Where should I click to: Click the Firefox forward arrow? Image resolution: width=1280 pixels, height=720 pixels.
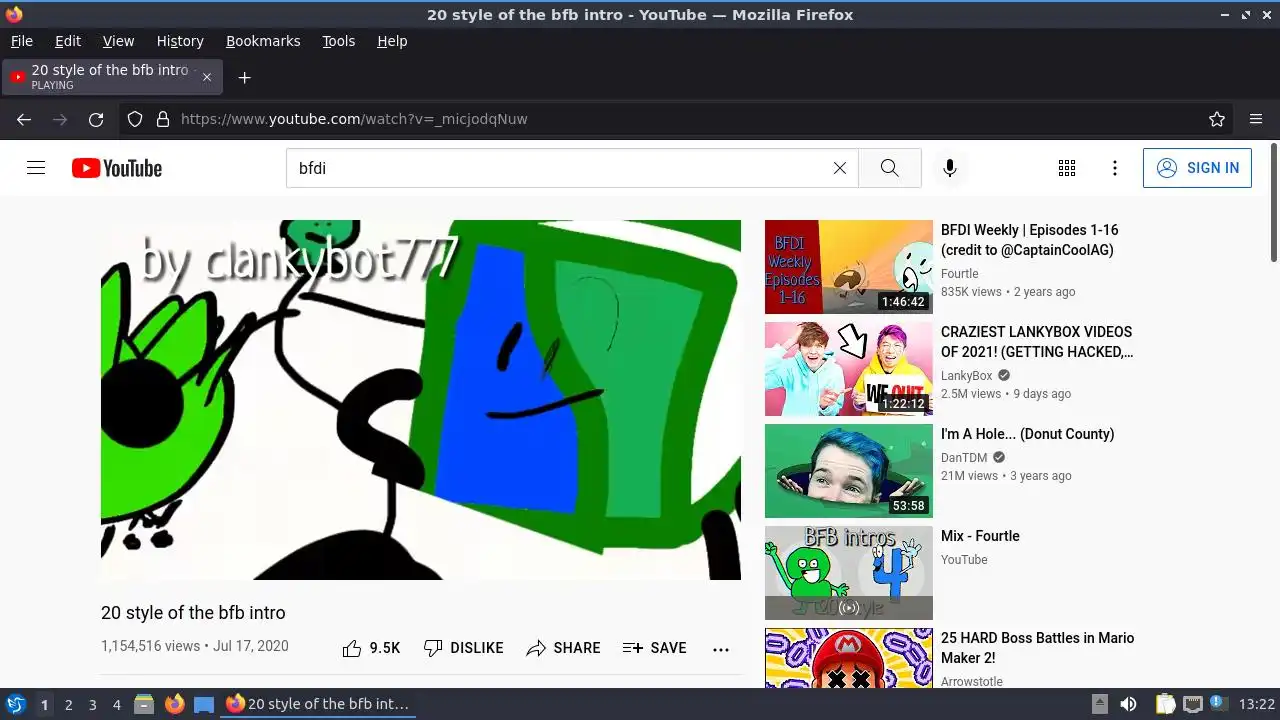[x=60, y=119]
